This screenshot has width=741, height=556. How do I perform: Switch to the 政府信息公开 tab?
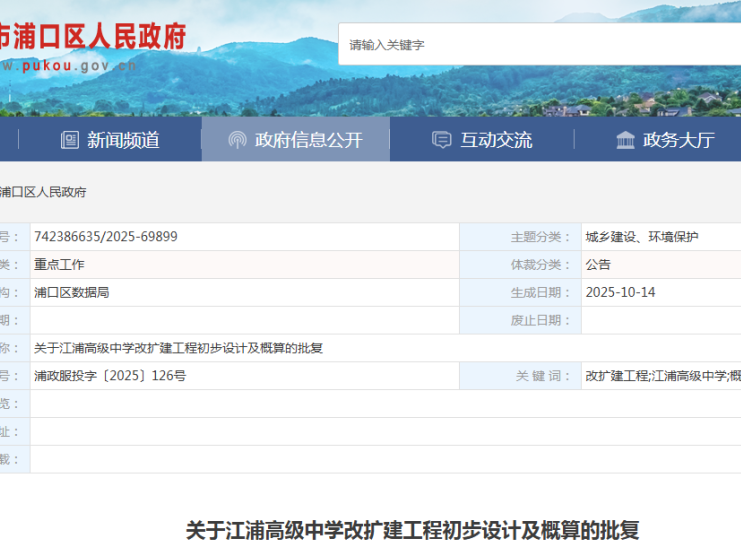(308, 140)
